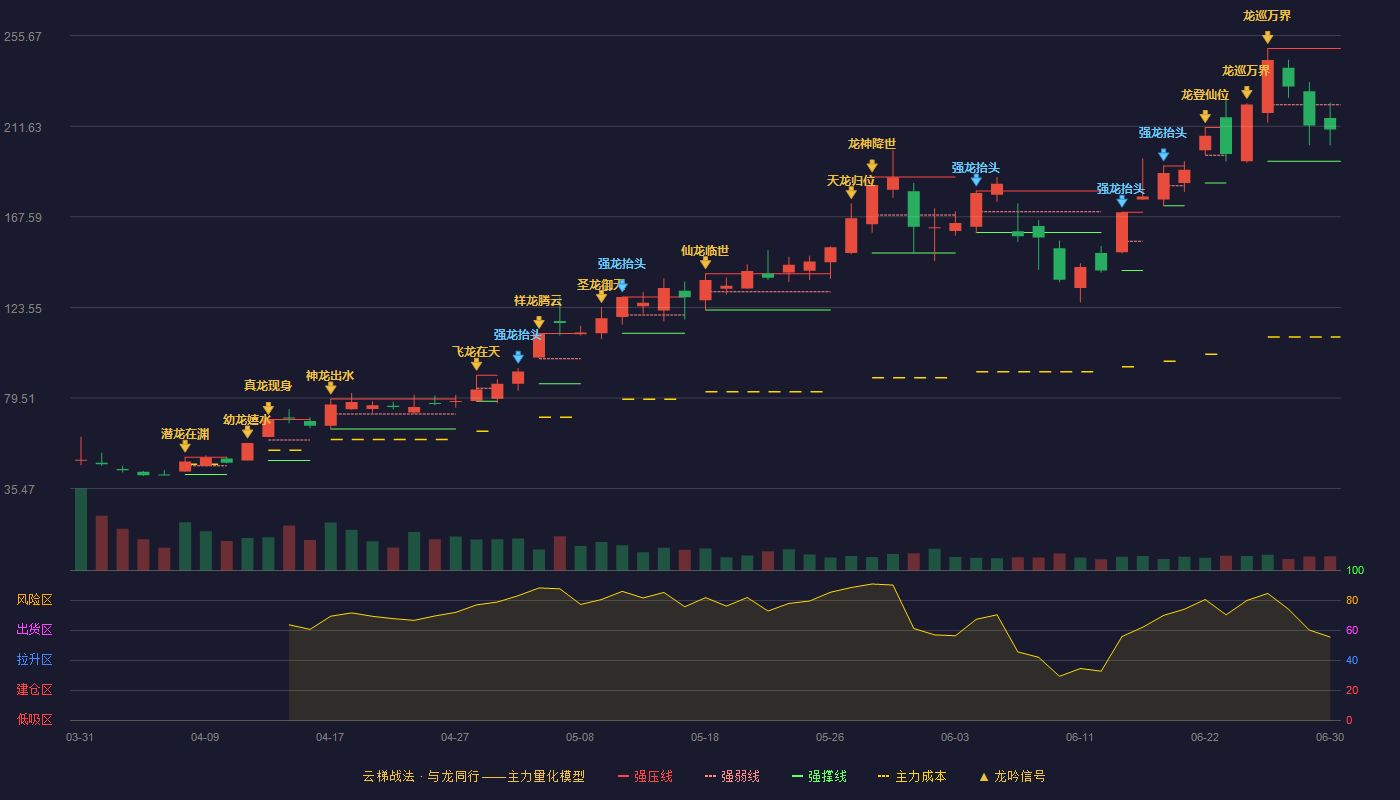Toggle the 强弱线 legend series
This screenshot has width=1400, height=800.
pyautogui.click(x=732, y=776)
